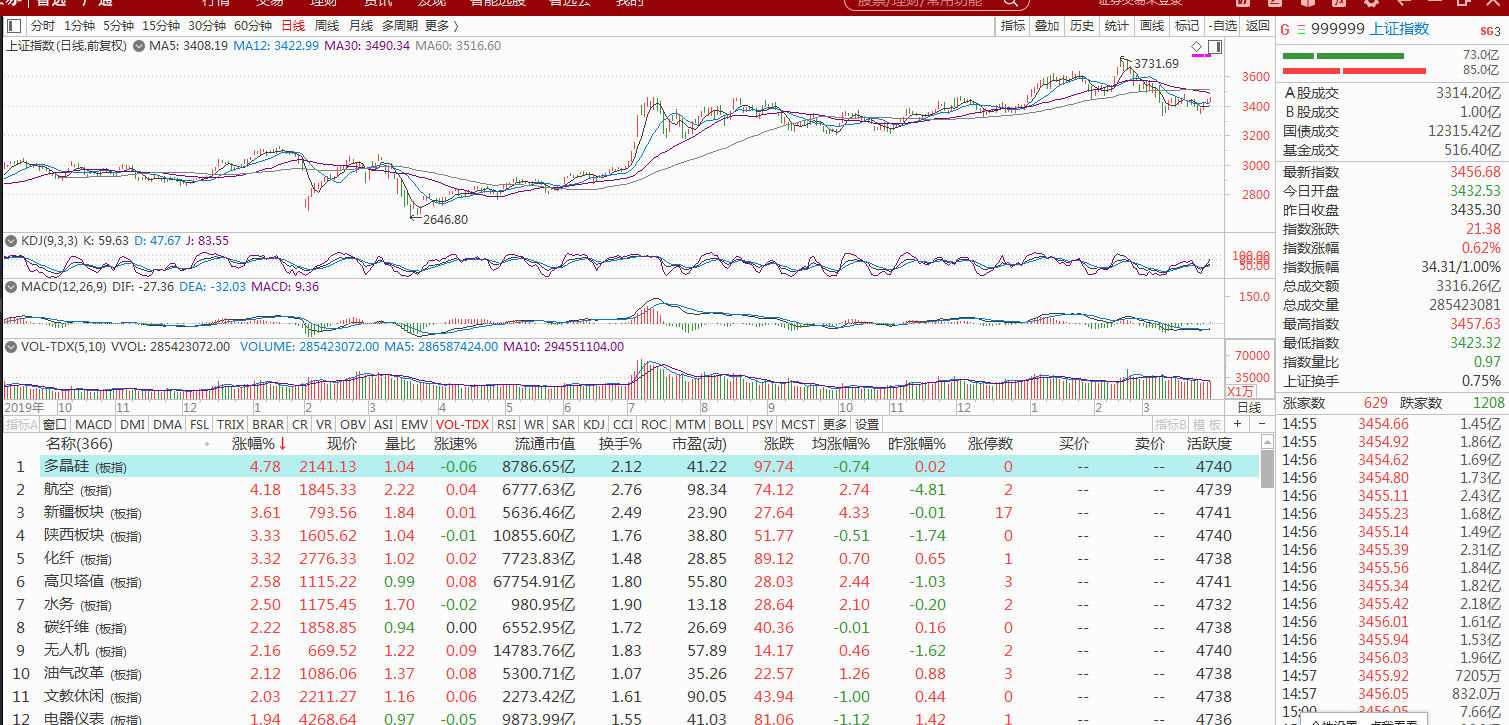1509x725 pixels.
Task: Click the 最新指数 value 3456.68
Action: [1475, 171]
